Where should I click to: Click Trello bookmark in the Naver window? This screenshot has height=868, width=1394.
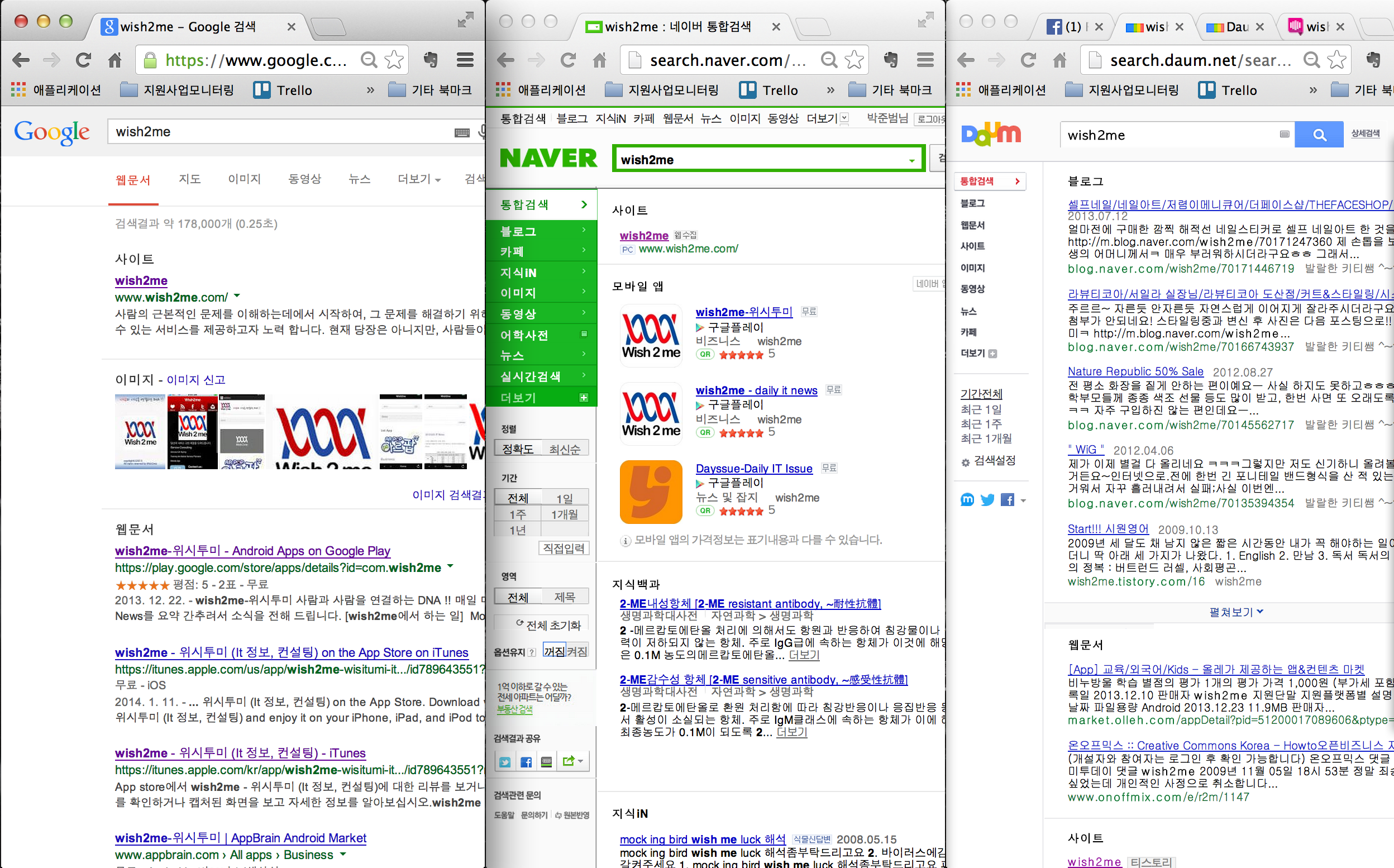click(x=768, y=90)
